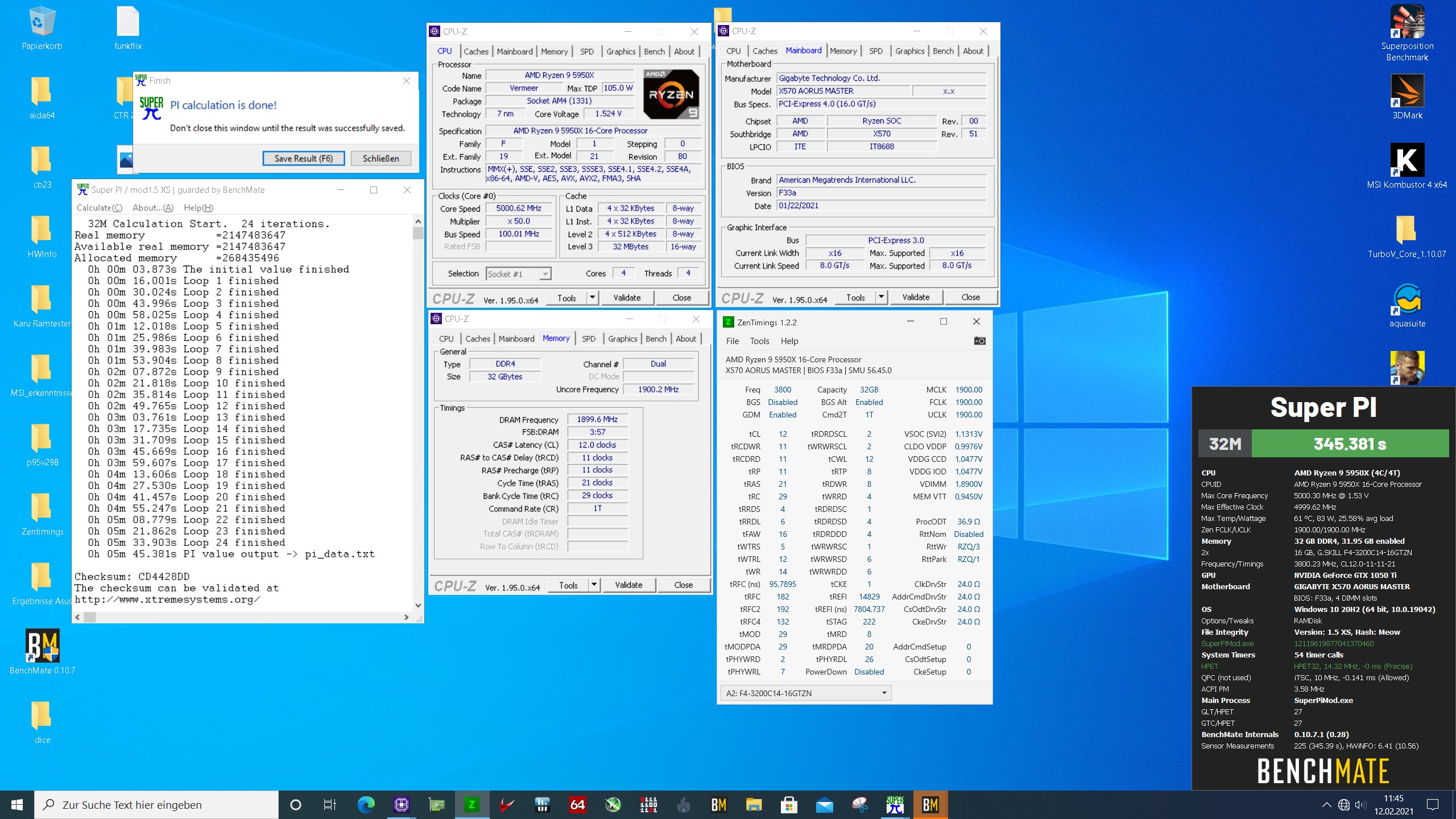
Task: Click Validate in the CPU-Z Mainboard window
Action: [x=916, y=297]
